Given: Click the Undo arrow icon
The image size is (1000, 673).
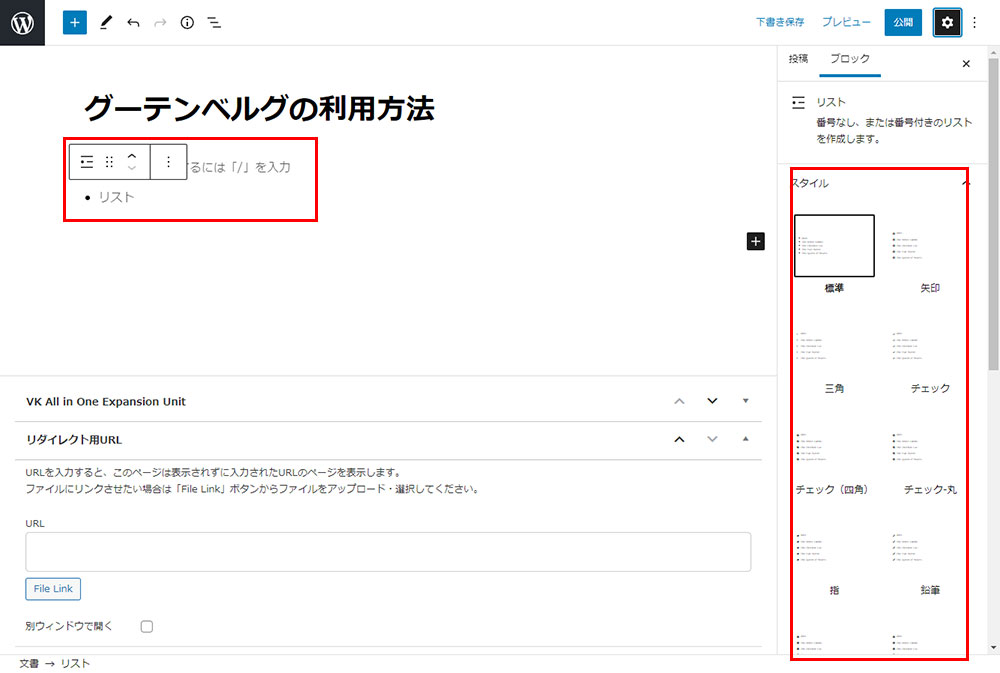Looking at the screenshot, I should (133, 22).
